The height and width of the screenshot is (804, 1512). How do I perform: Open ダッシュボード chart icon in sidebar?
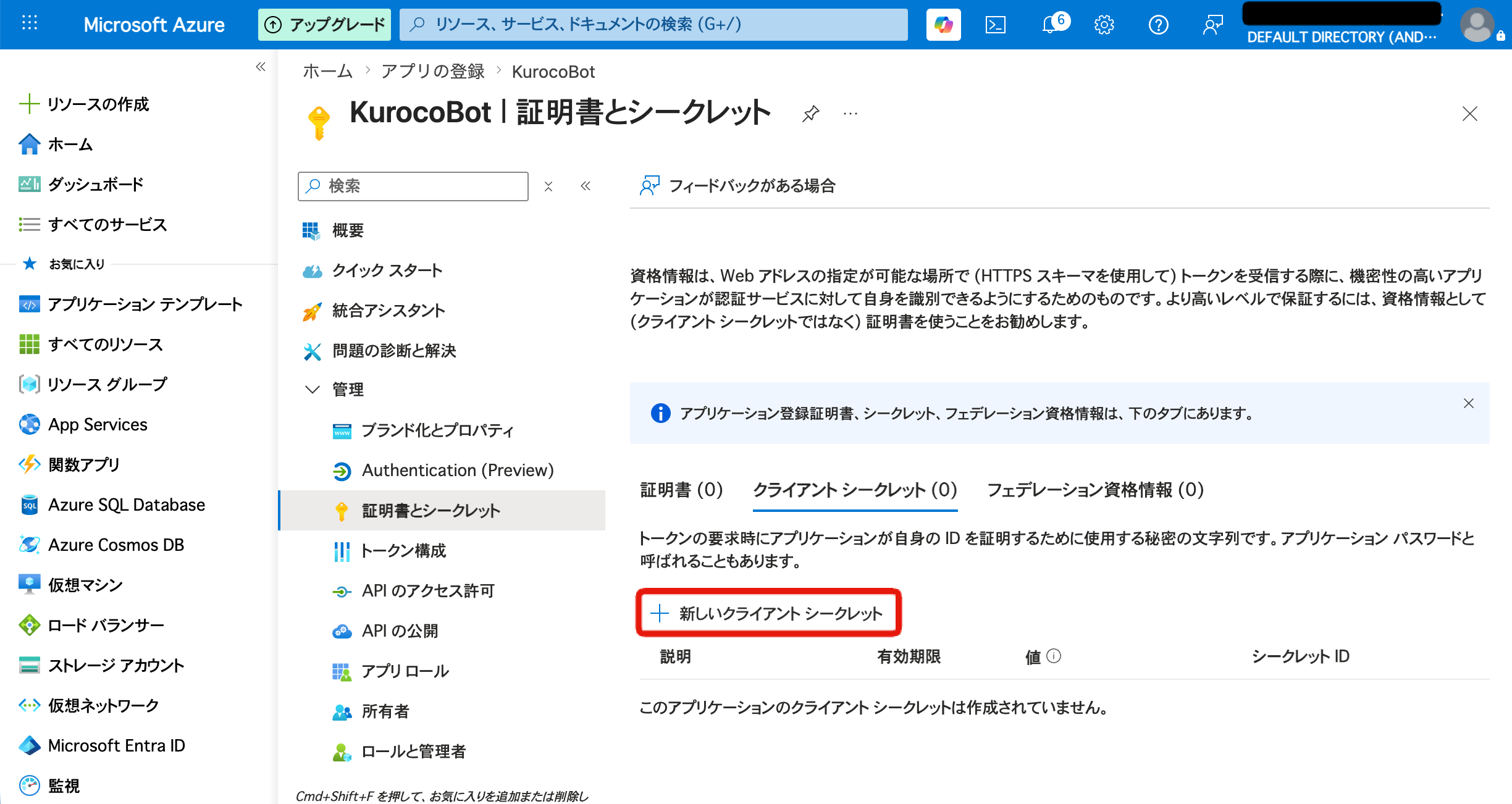click(29, 184)
